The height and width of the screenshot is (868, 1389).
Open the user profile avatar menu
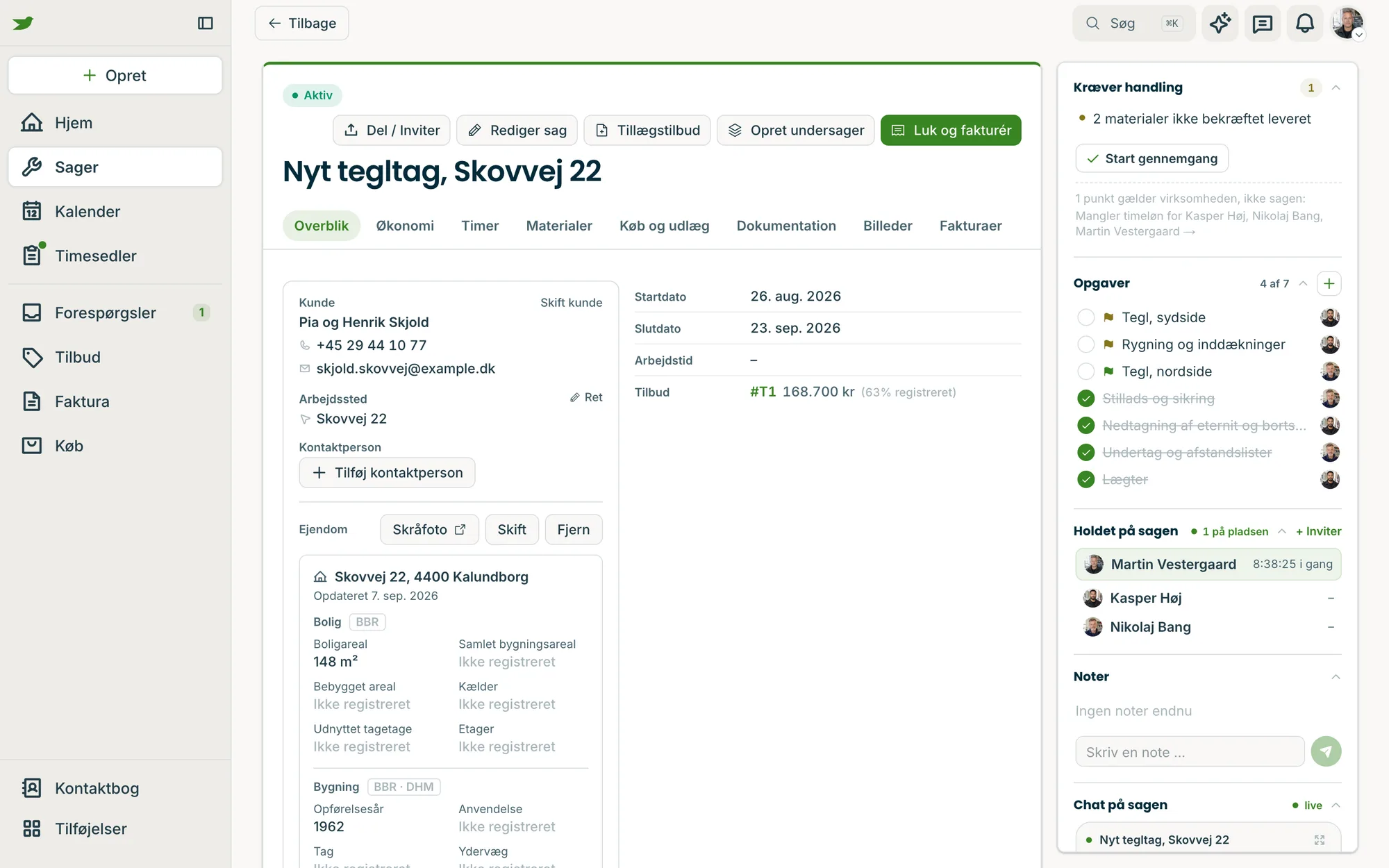(1348, 23)
